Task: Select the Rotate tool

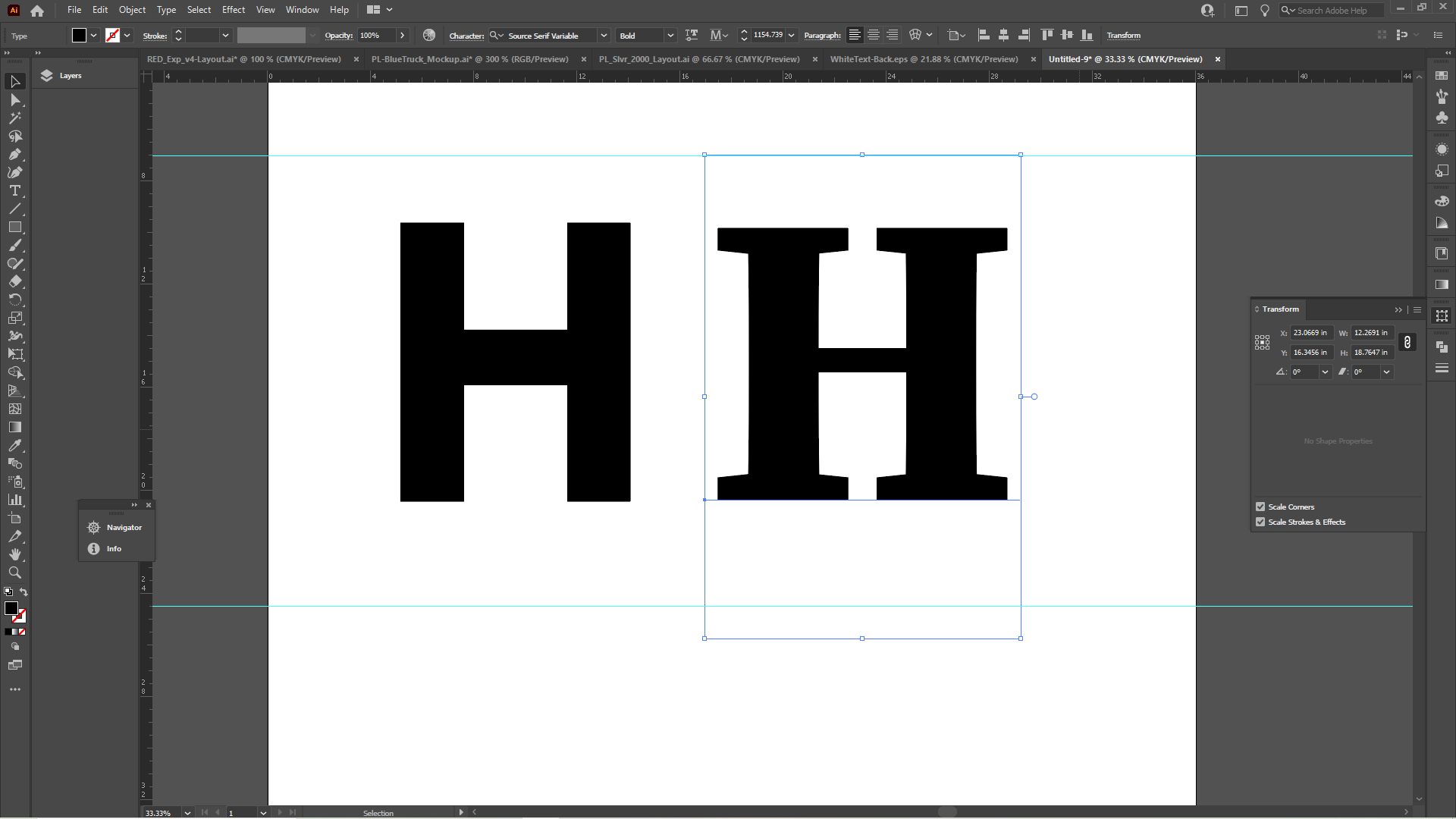Action: 15,300
